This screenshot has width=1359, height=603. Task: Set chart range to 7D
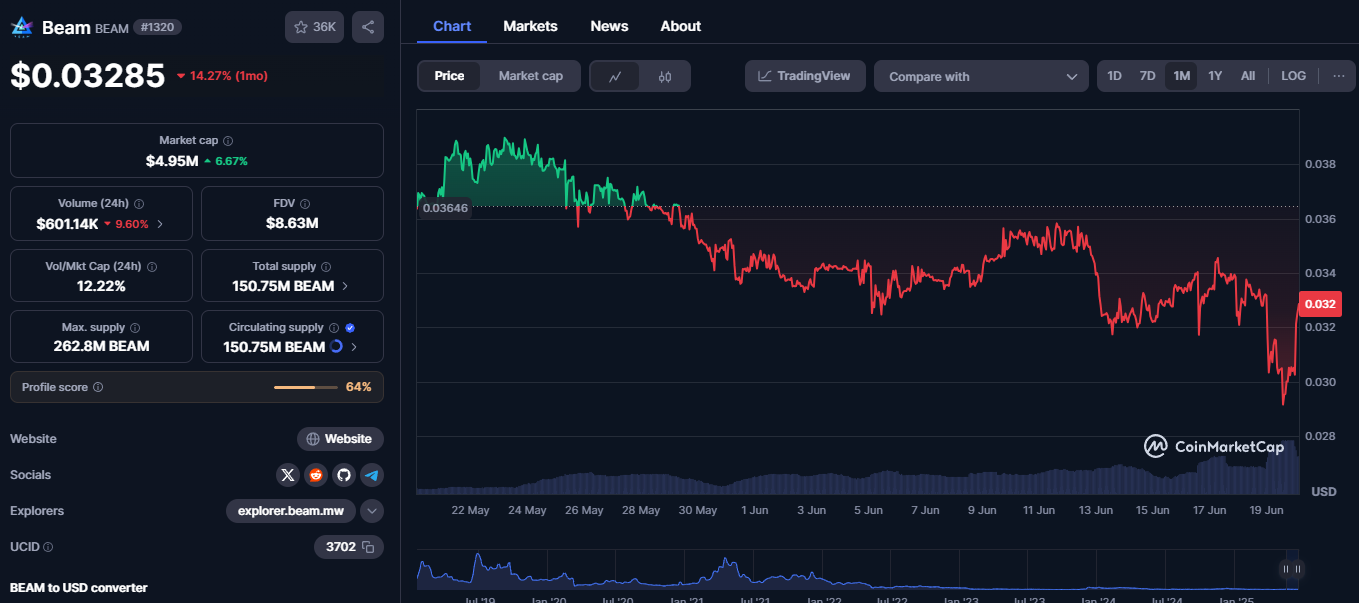click(1147, 76)
